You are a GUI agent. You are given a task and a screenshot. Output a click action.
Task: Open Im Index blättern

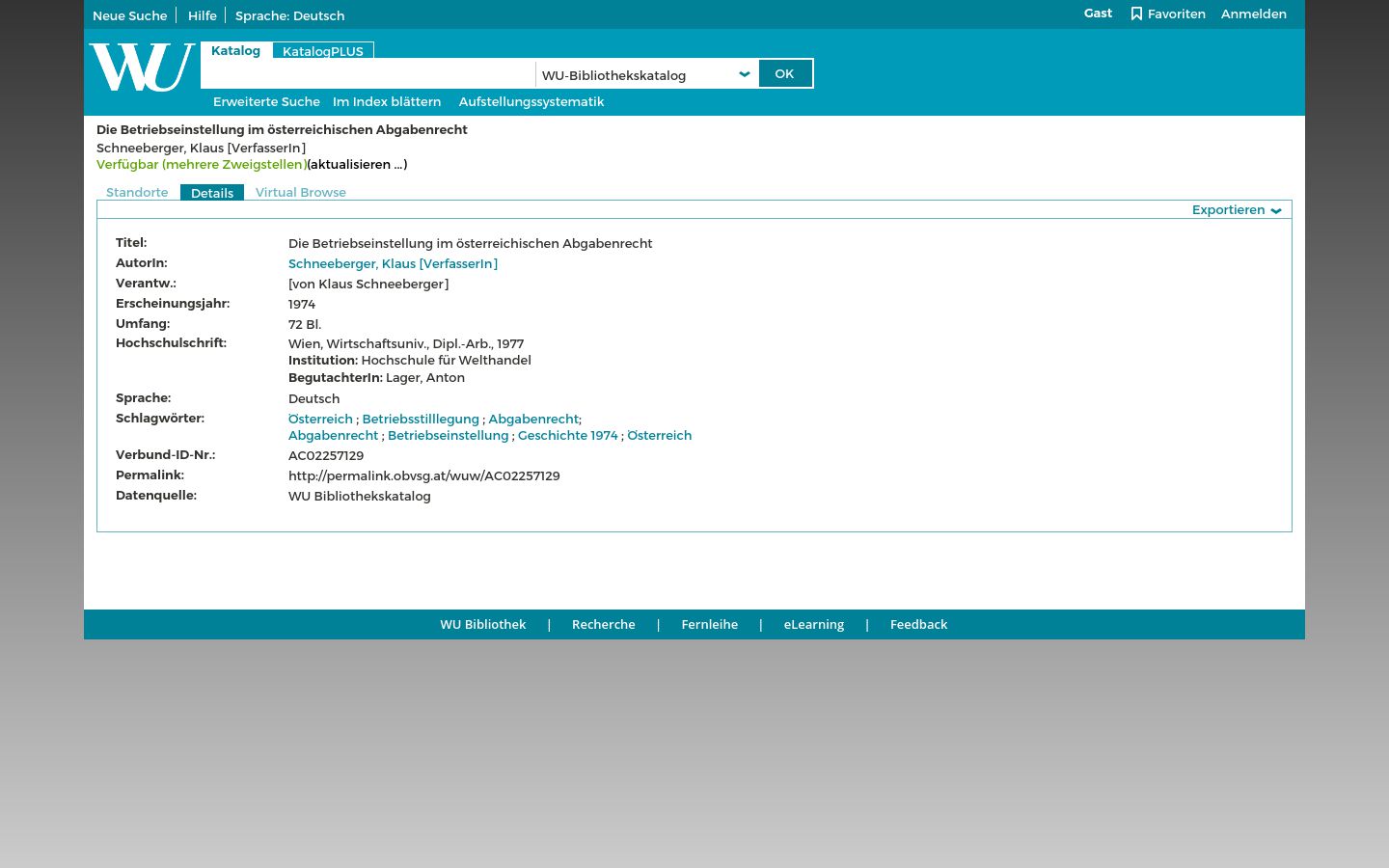pyautogui.click(x=387, y=101)
